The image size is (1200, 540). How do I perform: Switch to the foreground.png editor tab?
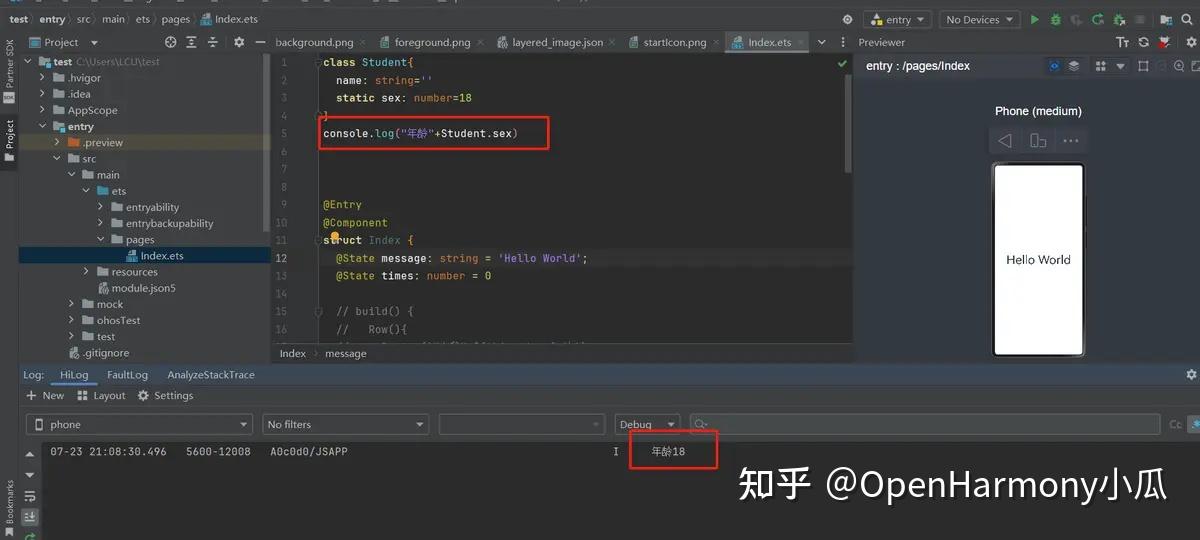coord(432,42)
